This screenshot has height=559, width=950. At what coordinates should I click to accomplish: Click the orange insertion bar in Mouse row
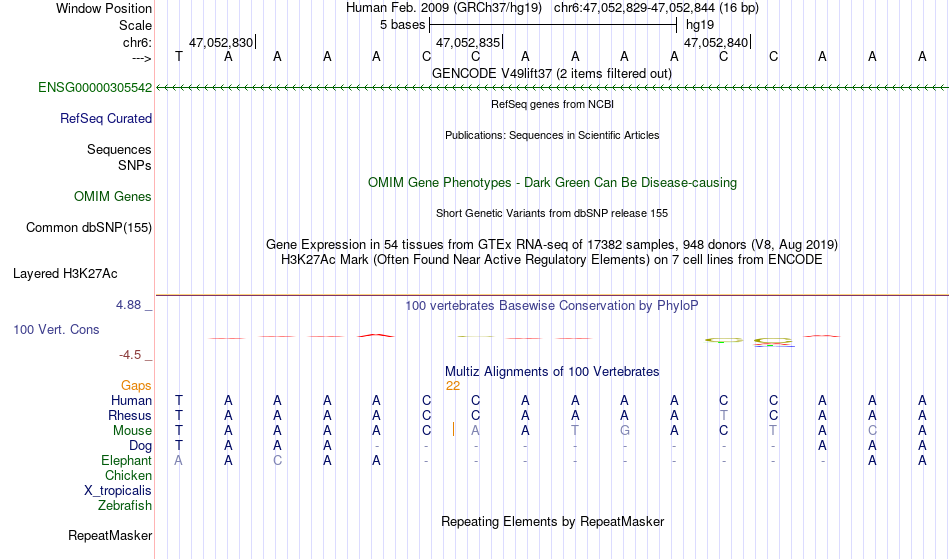453,429
